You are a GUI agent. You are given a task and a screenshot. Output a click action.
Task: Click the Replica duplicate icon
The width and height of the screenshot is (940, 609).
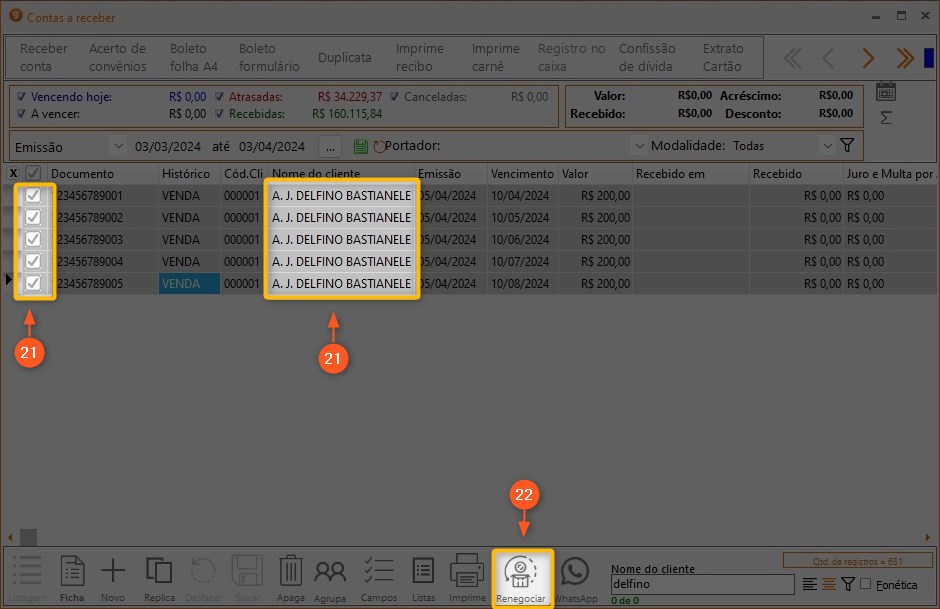(159, 577)
